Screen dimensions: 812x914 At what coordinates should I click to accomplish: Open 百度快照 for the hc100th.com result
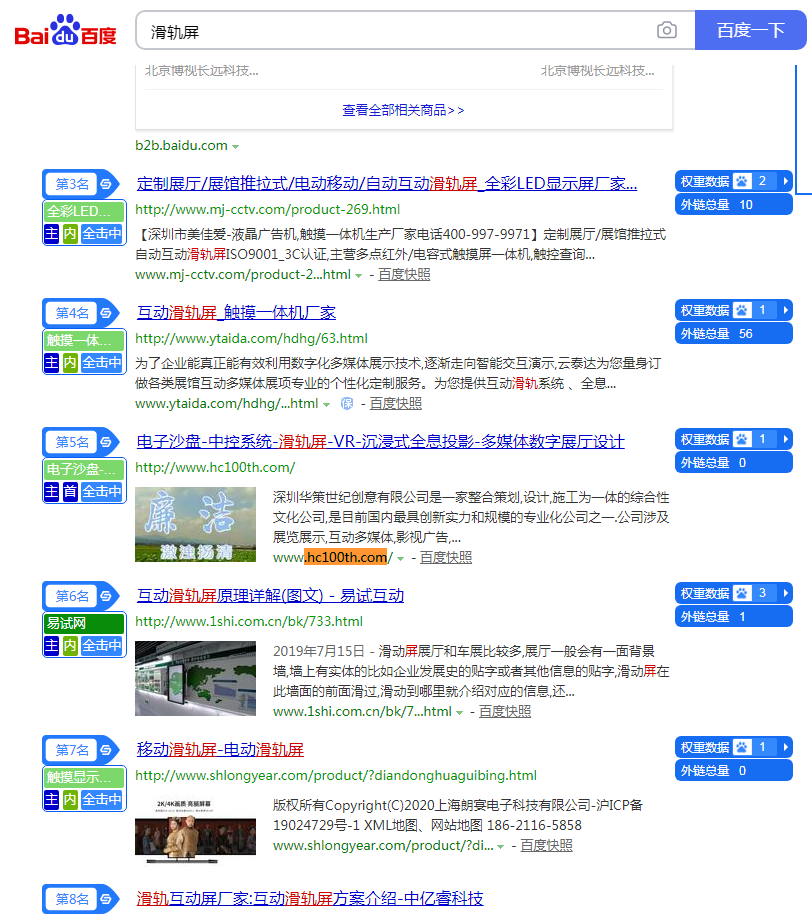pos(446,557)
